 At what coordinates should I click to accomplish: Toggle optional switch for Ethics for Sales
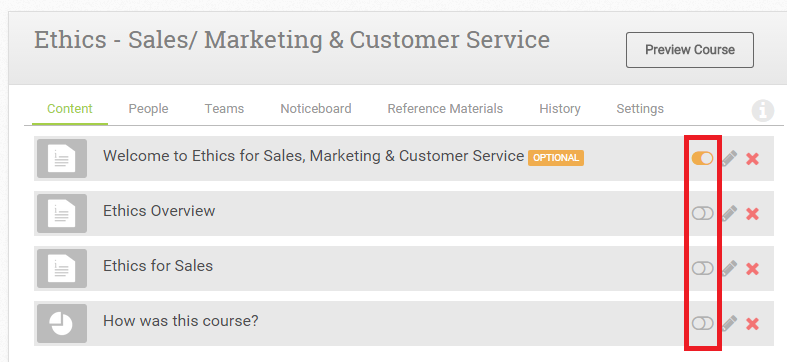point(702,268)
